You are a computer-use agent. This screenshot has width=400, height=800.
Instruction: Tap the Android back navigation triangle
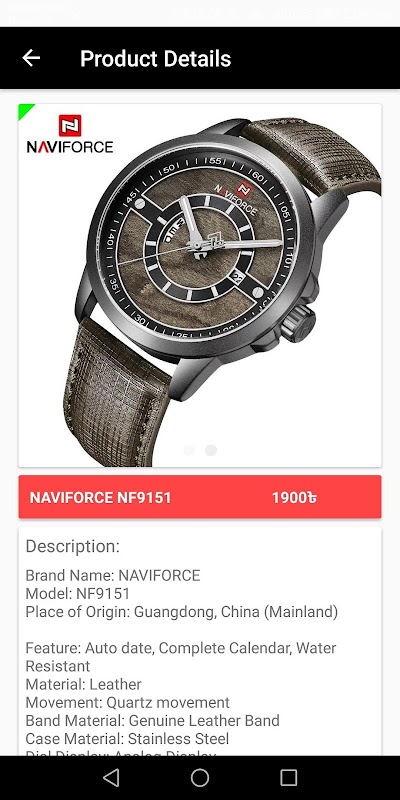111,778
